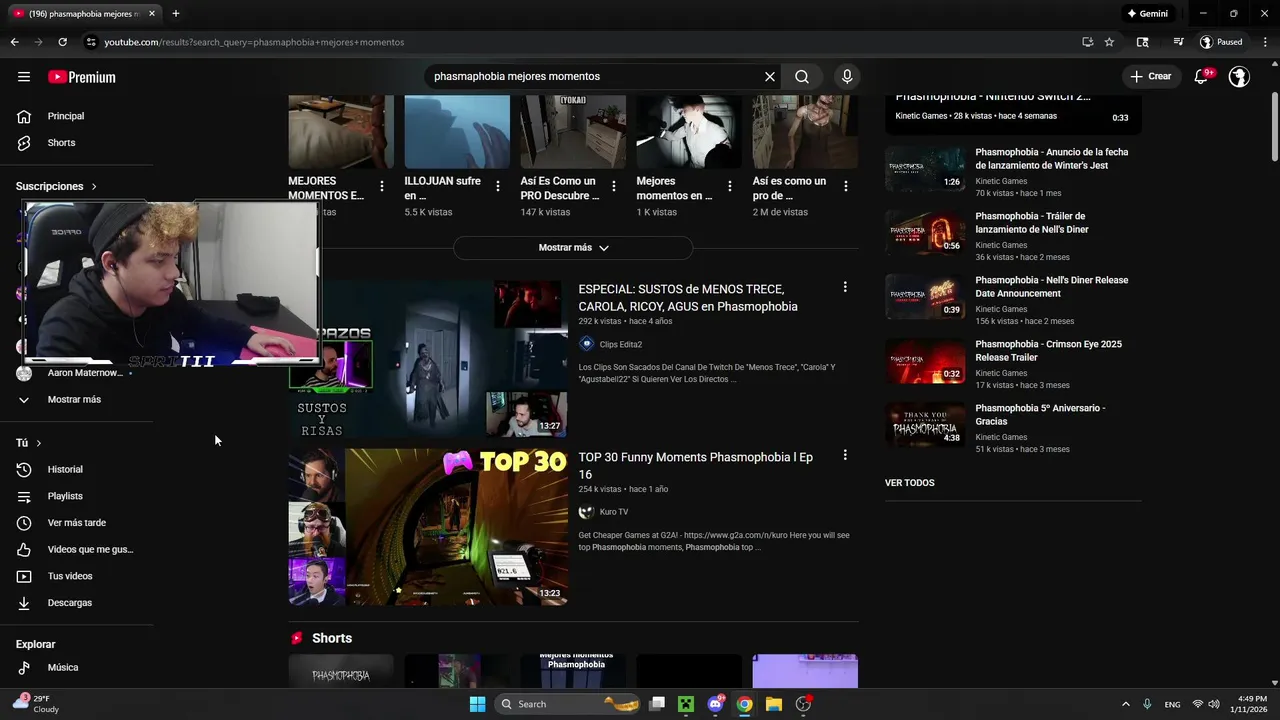The height and width of the screenshot is (720, 1280).
Task: Click VER TODOS in the side panel
Action: (910, 483)
